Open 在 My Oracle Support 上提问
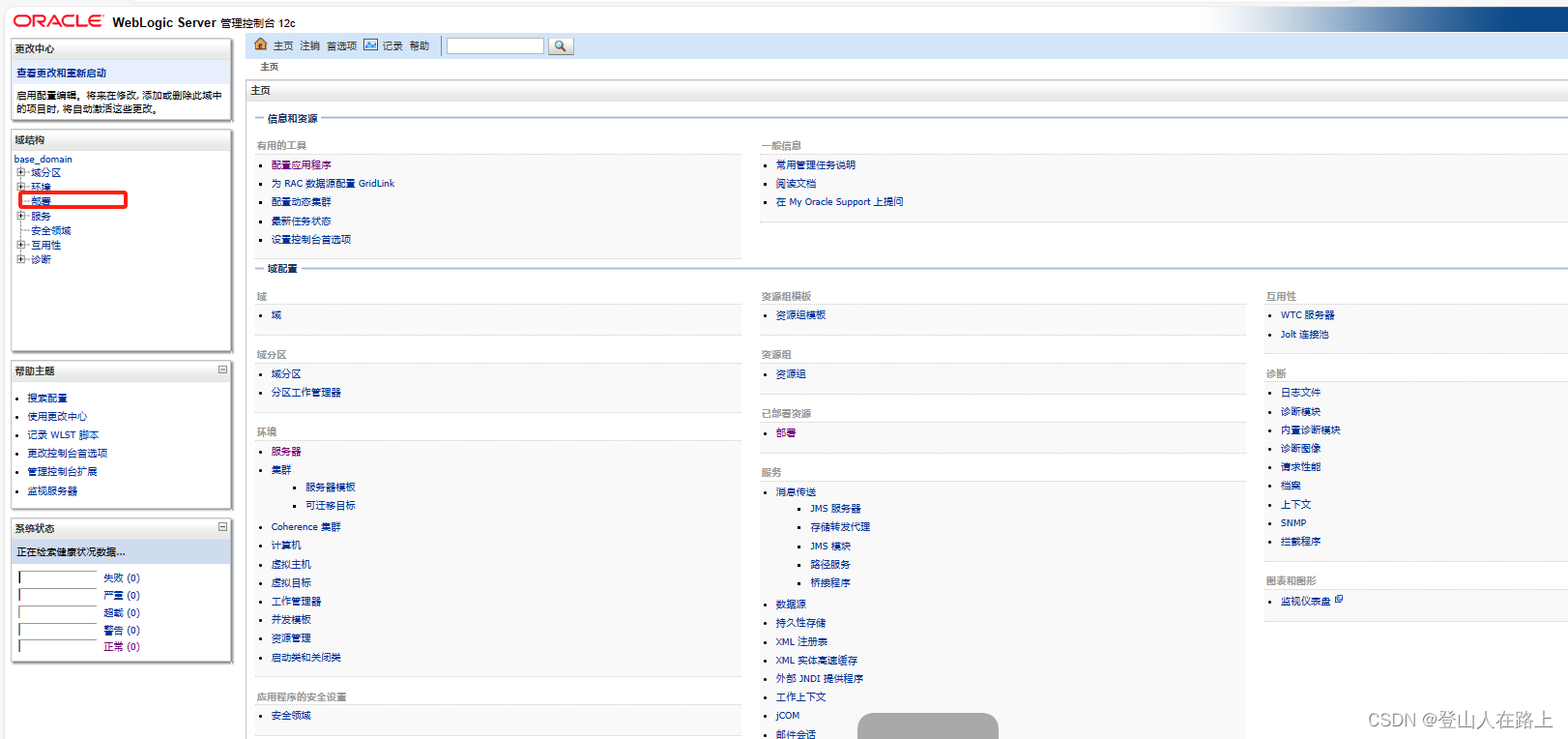Screen dimensions: 1568x739 pyautogui.click(x=840, y=201)
